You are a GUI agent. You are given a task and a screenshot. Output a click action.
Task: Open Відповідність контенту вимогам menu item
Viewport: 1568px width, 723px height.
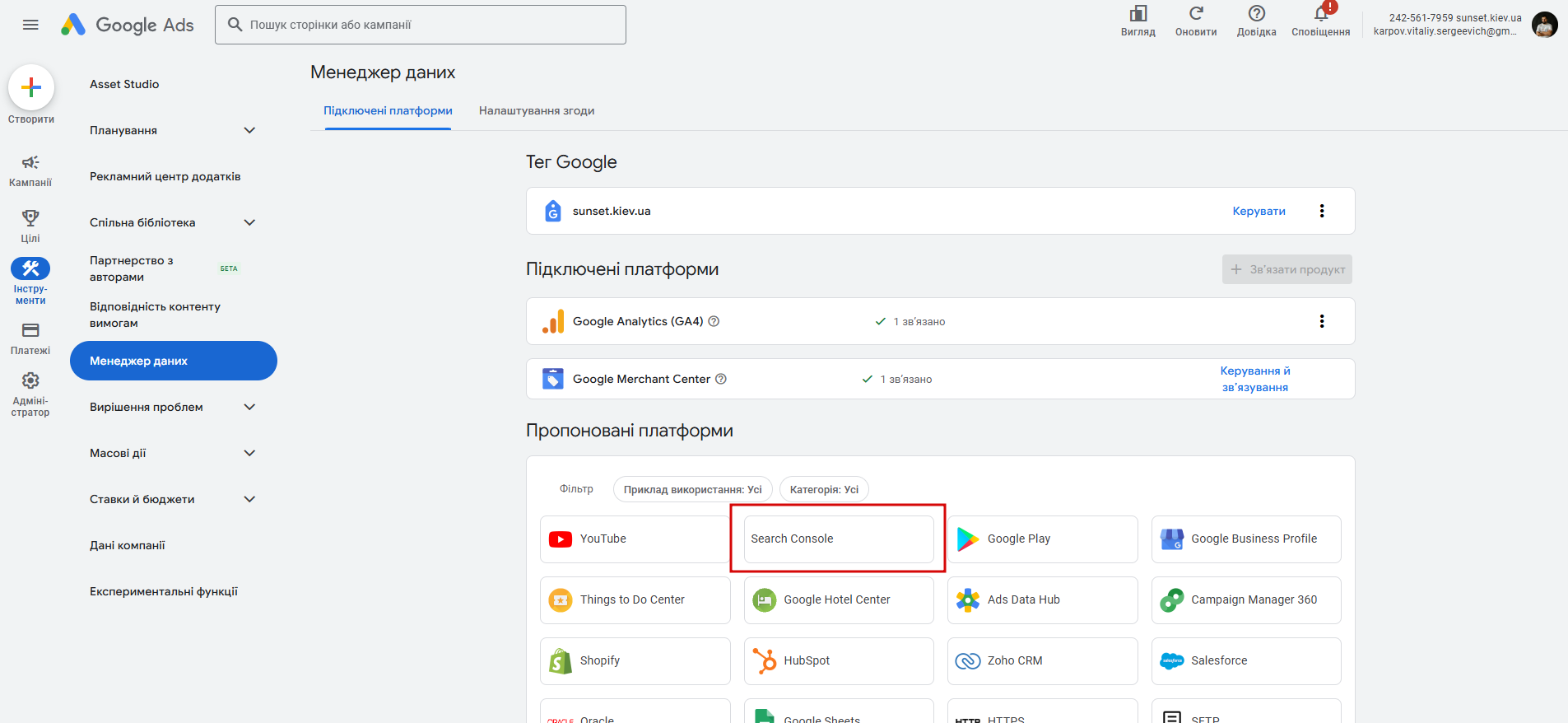point(156,315)
